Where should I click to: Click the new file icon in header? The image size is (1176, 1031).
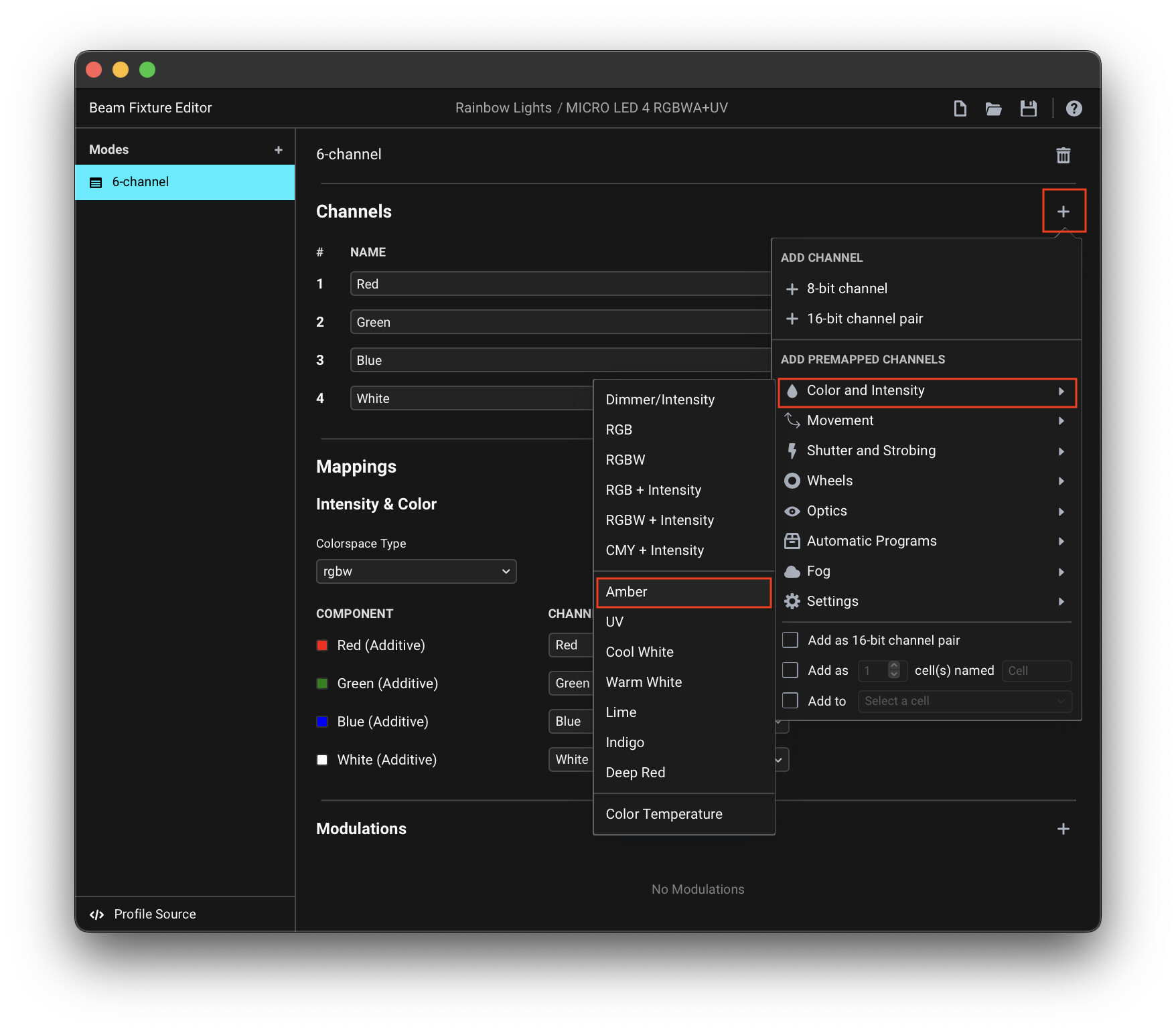(x=960, y=108)
